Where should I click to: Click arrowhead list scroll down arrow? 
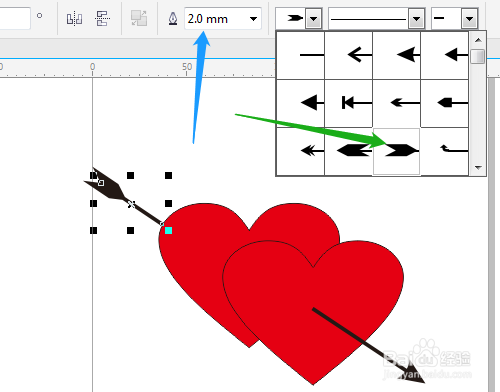tap(478, 168)
